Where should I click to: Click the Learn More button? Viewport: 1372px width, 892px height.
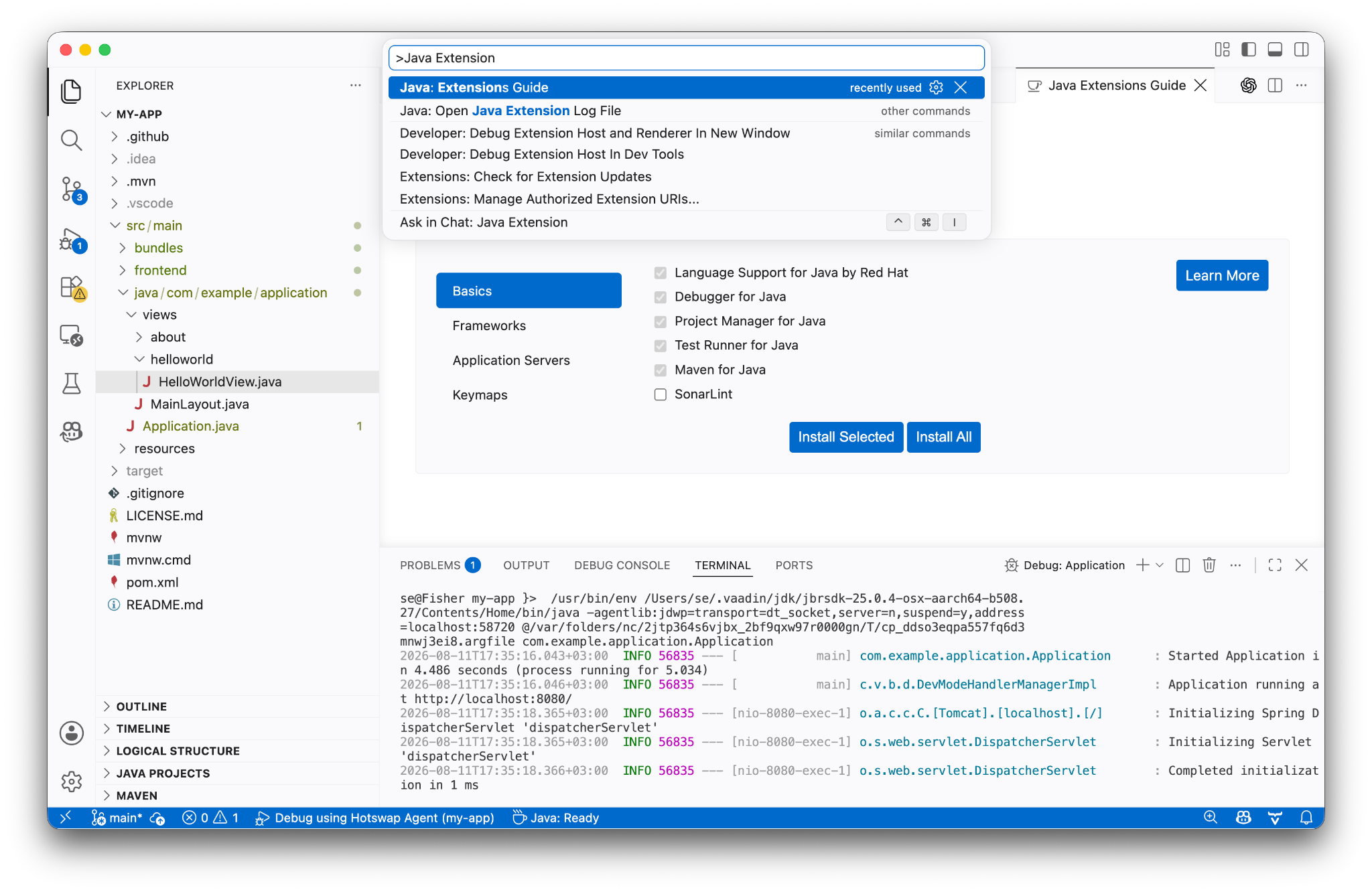[x=1222, y=275]
